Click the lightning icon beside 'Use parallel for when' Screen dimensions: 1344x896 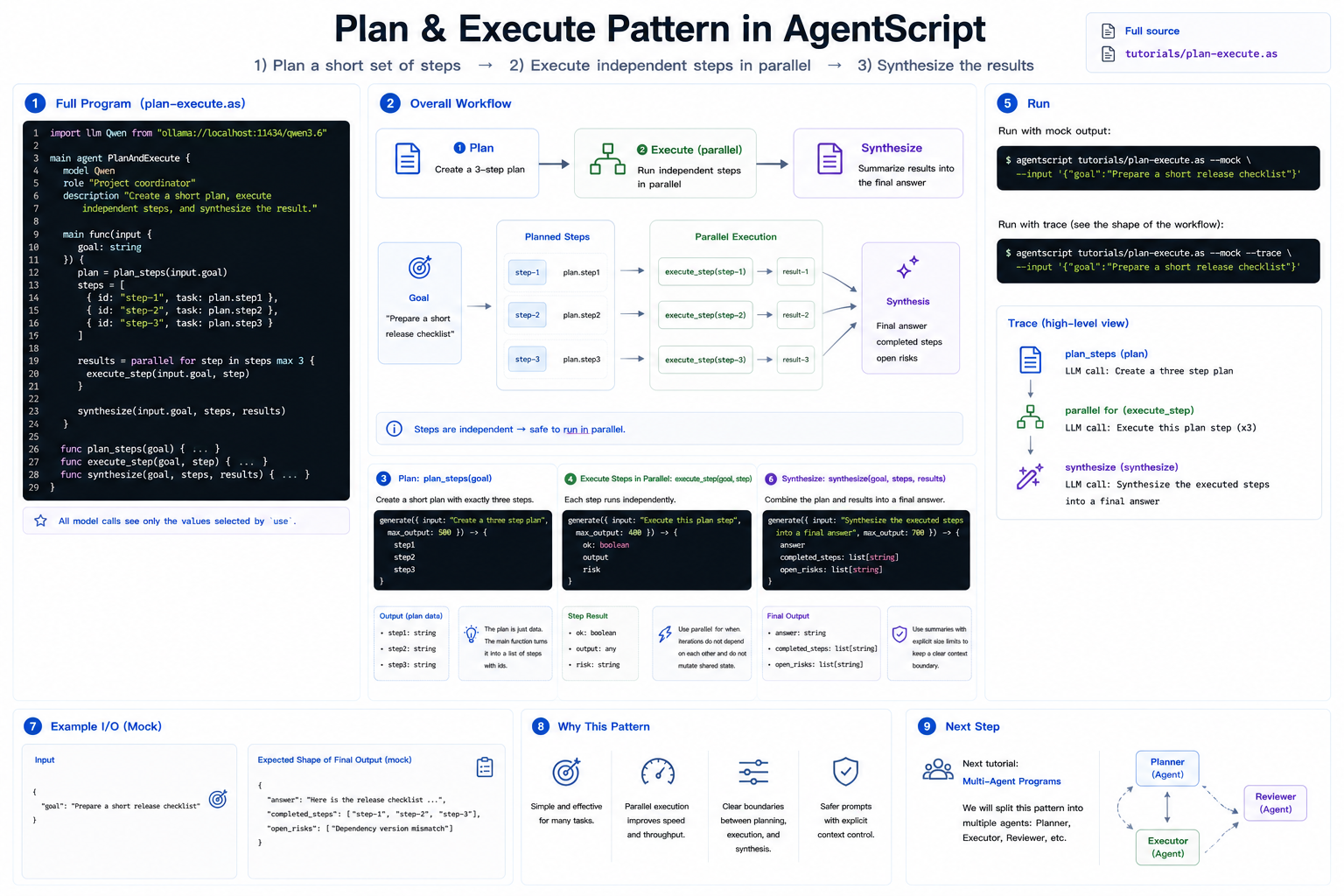coord(665,634)
